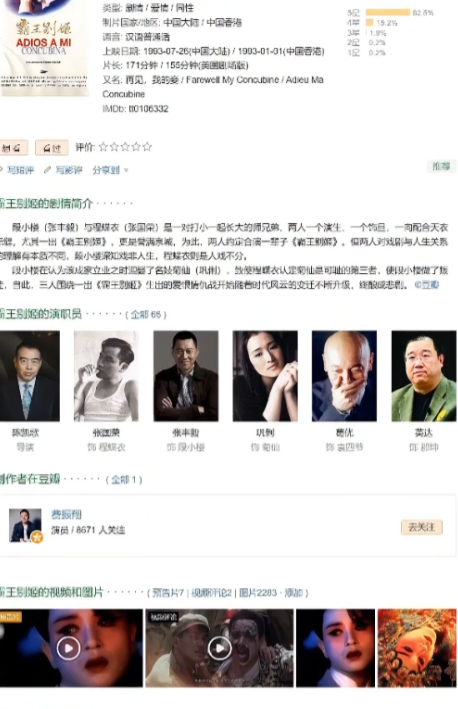Viewport: 458px width, 709px height.
Task: Click the 推荐 button
Action: coord(441,166)
